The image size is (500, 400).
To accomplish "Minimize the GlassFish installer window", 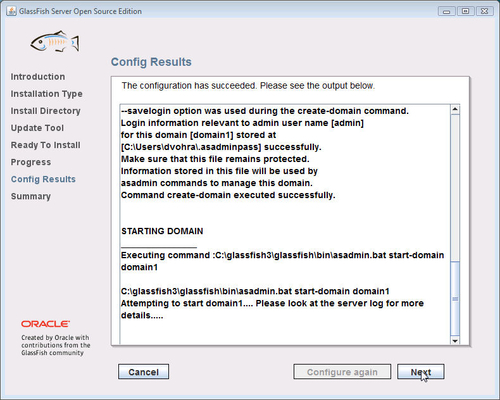I will (447, 11).
